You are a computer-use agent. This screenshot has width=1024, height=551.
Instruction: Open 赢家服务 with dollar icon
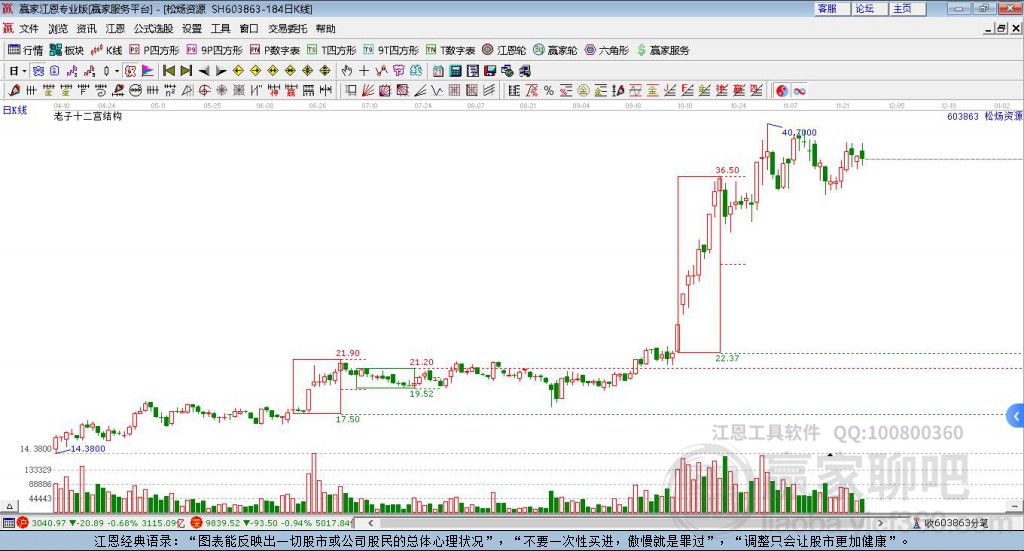point(663,50)
